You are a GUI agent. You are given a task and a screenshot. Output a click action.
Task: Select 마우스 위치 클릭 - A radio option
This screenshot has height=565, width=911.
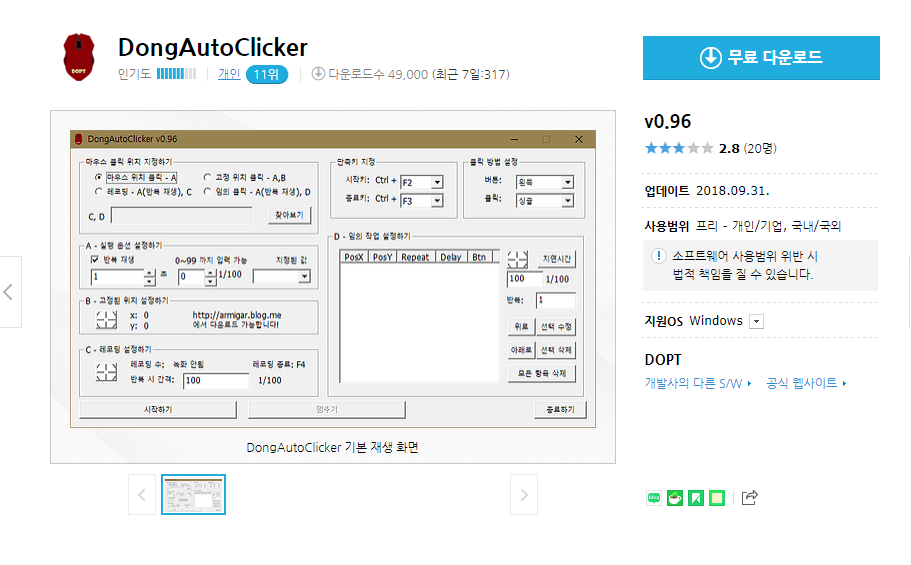click(x=98, y=177)
